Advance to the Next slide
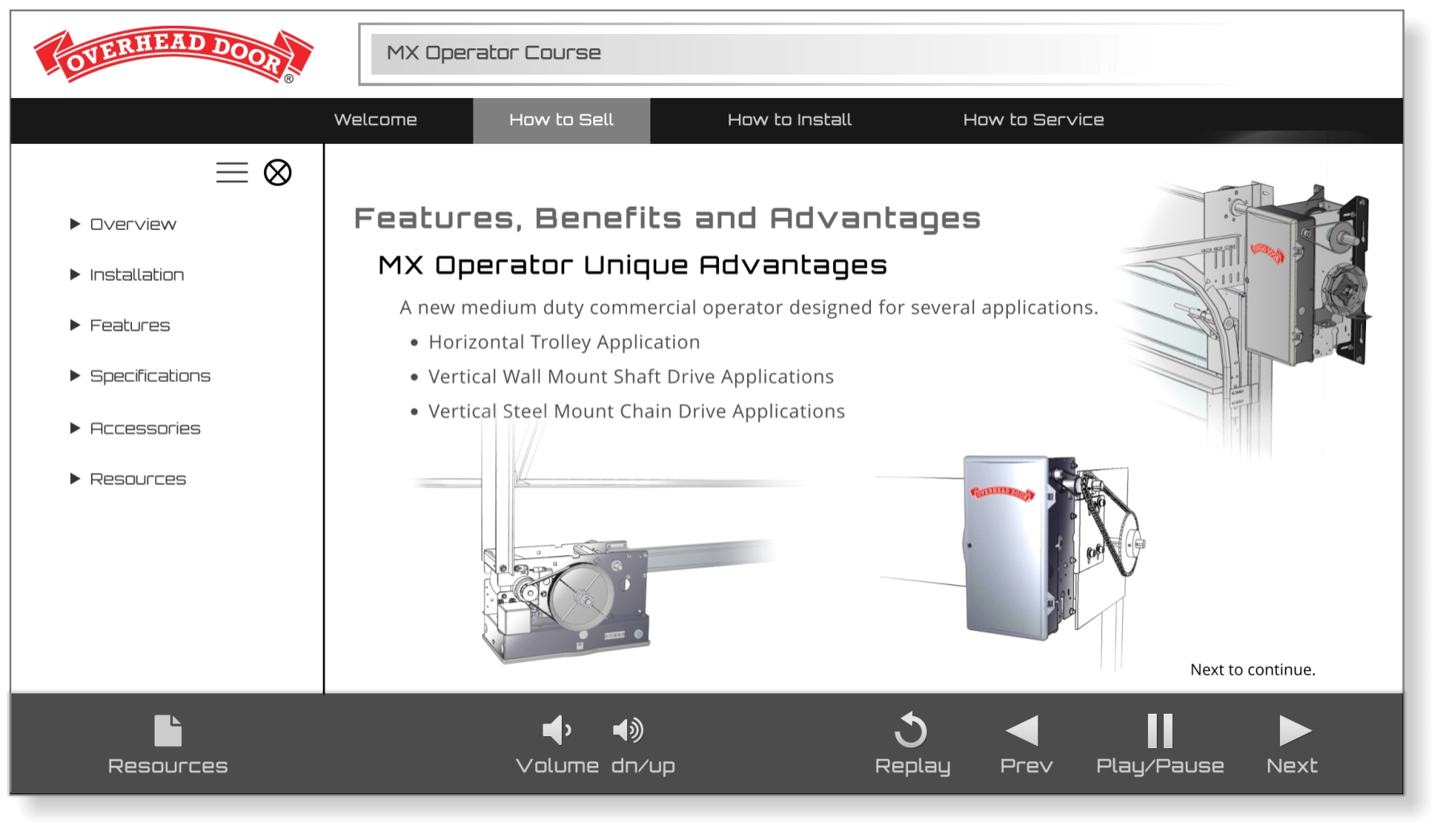 click(x=1294, y=731)
